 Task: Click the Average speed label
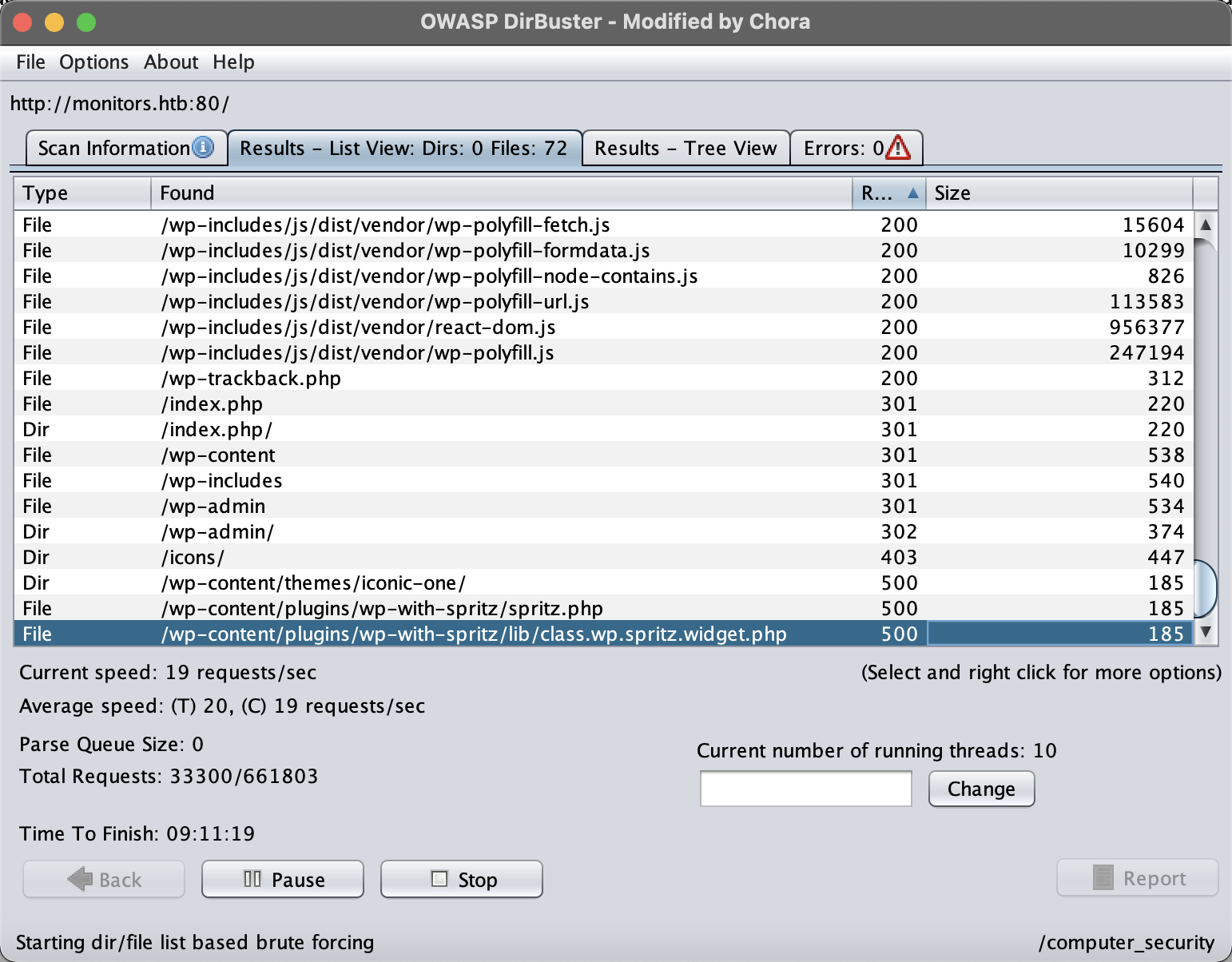pos(222,706)
